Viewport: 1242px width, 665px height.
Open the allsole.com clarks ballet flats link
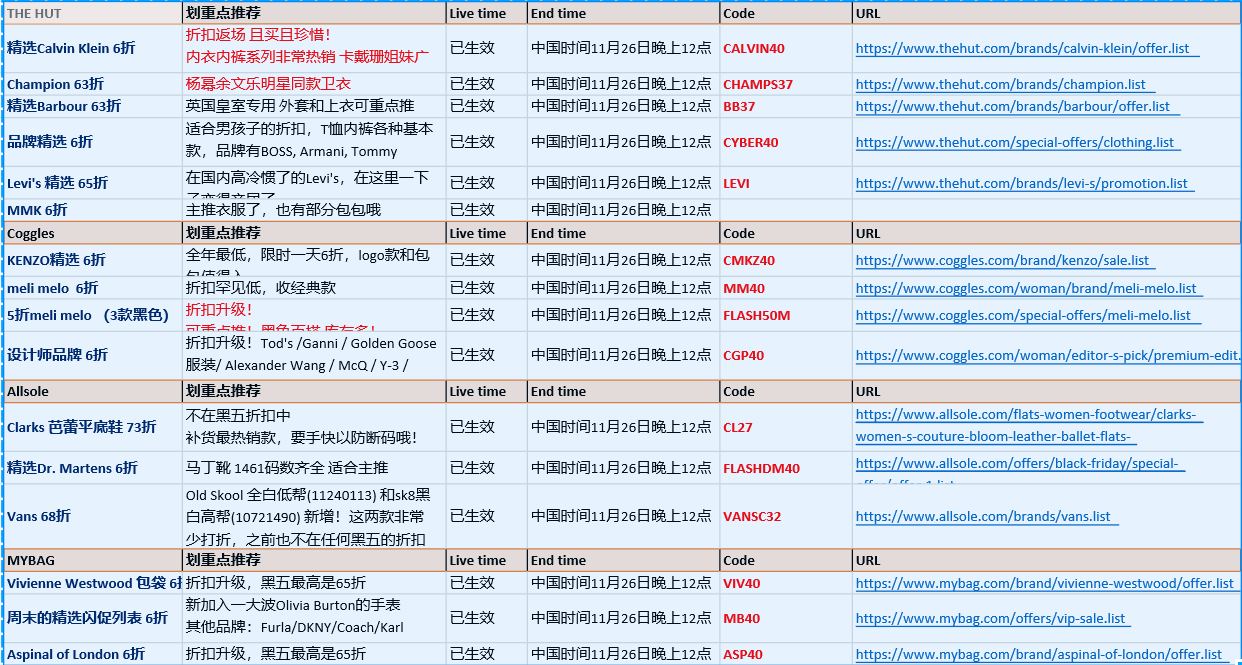click(1030, 425)
